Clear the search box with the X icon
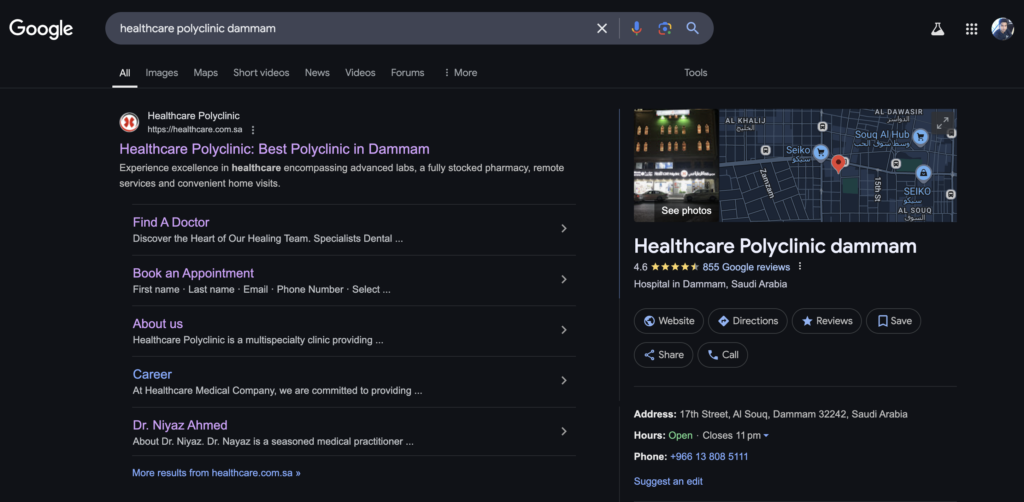1024x502 pixels. click(602, 29)
